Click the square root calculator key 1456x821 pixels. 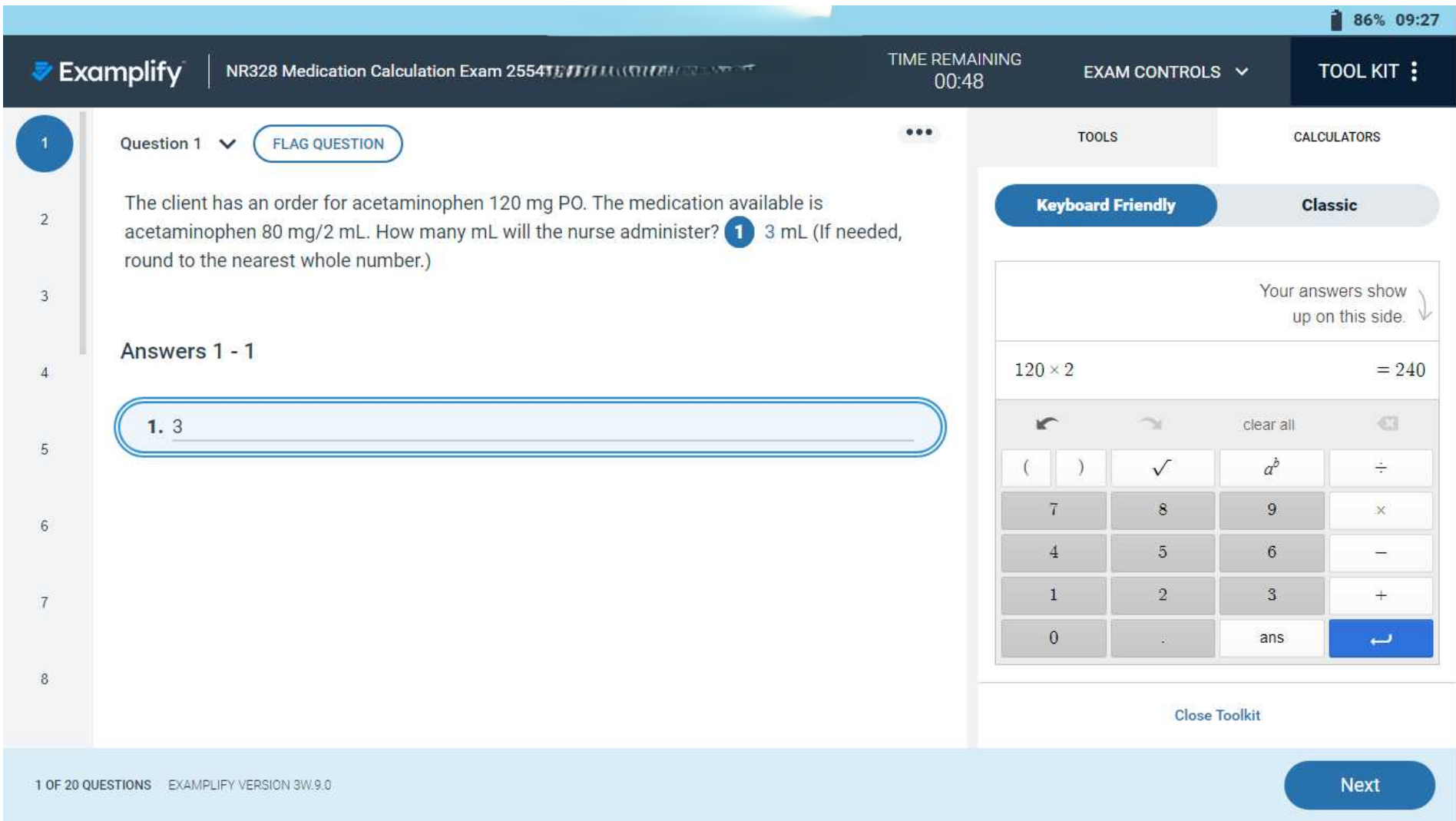coord(1162,468)
